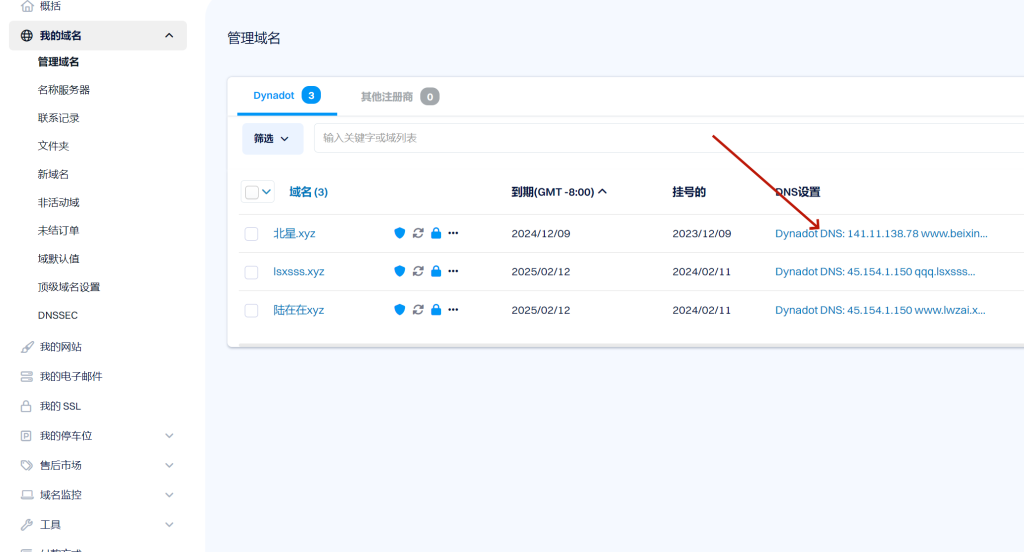This screenshot has width=1024, height=552.
Task: Expand the 域名监控 sidebar section
Action: [x=169, y=495]
